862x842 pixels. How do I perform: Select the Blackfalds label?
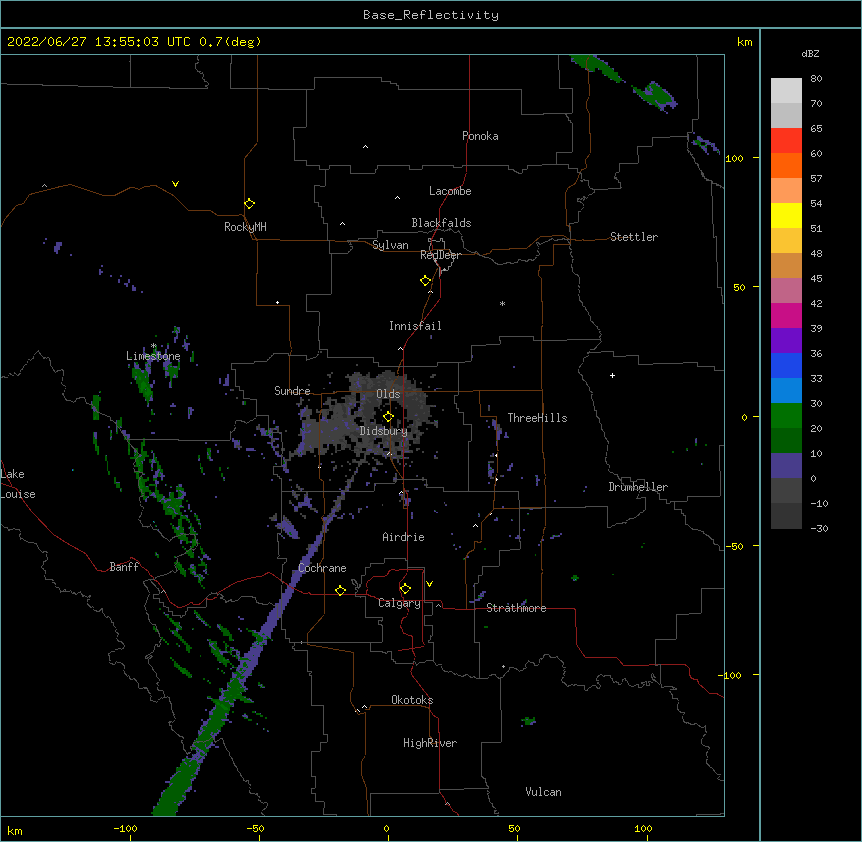point(441,223)
